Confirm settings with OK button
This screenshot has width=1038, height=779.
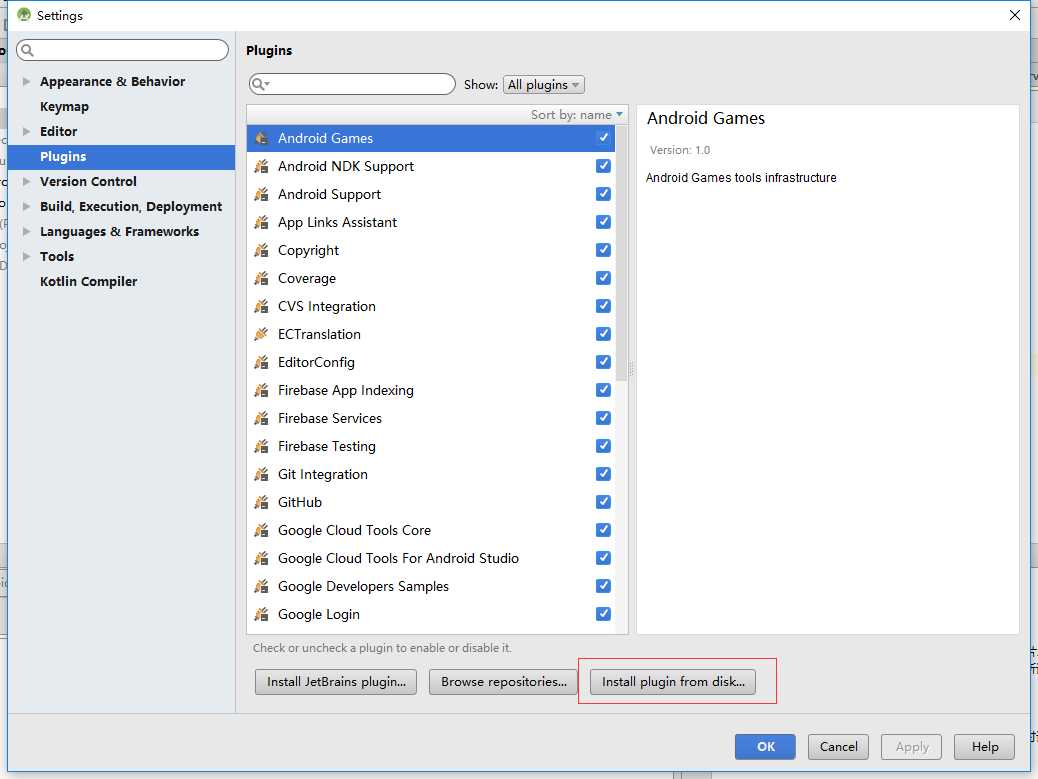pos(765,747)
